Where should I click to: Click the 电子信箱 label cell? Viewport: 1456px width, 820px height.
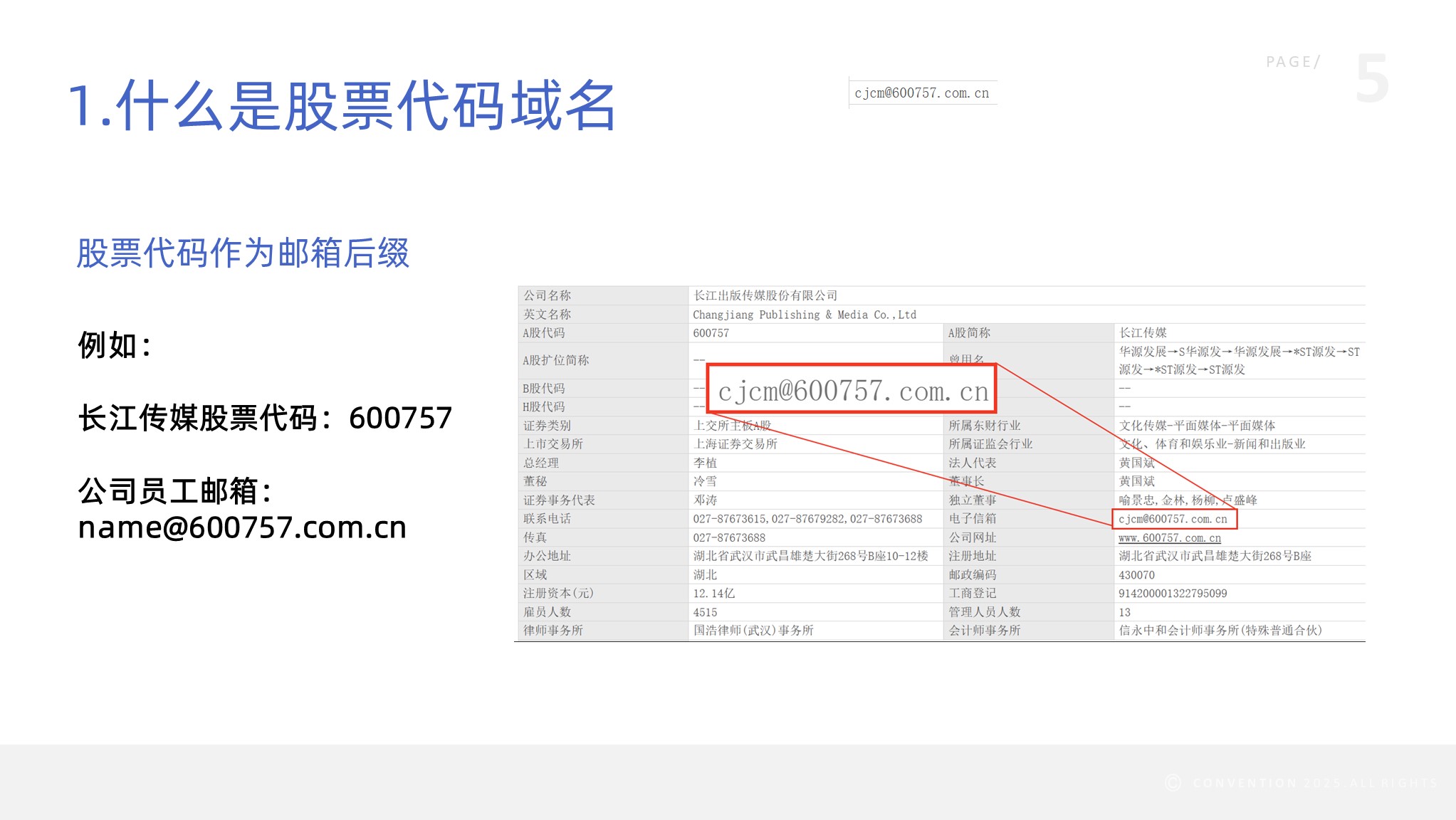click(x=972, y=519)
